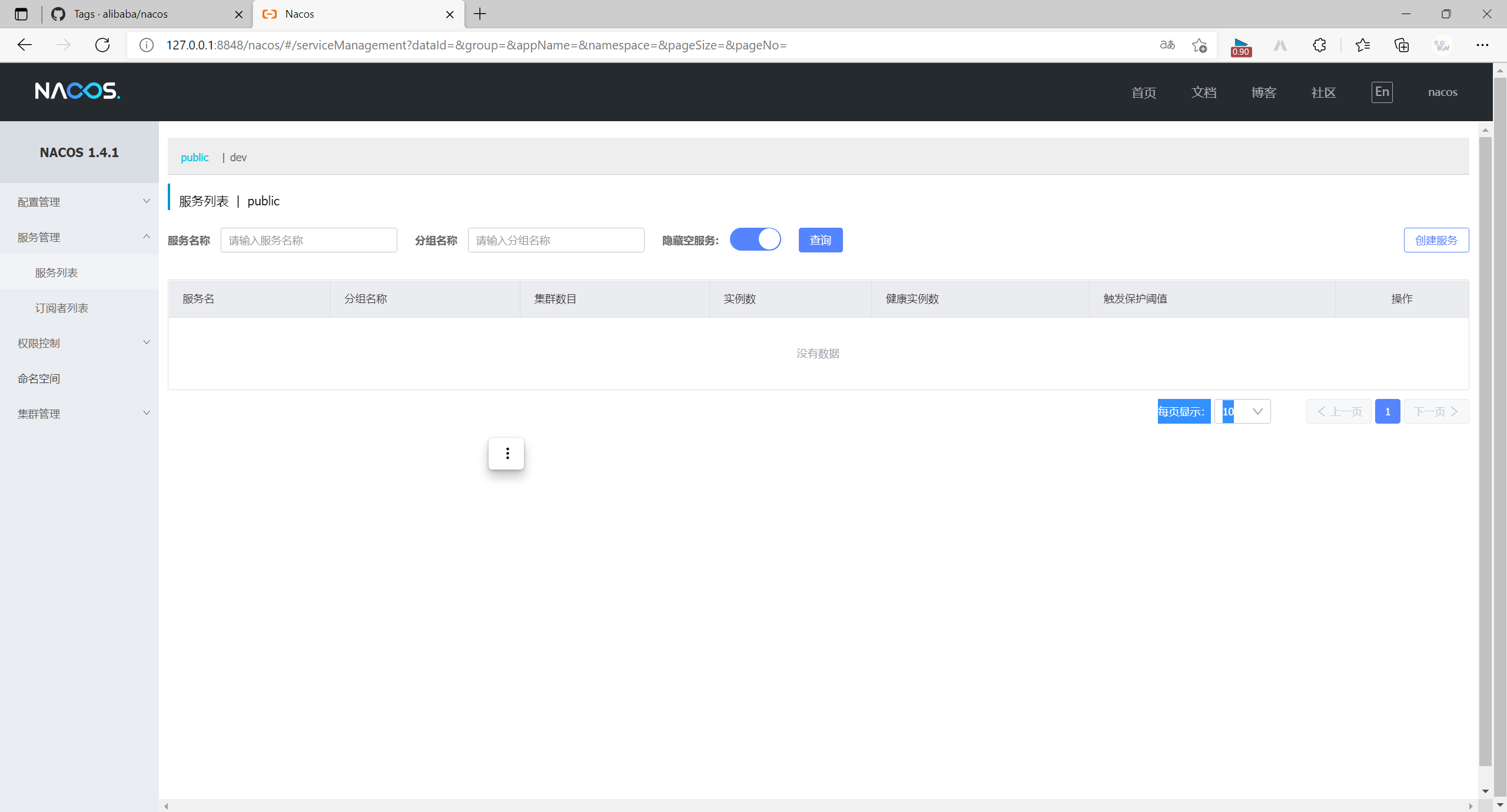The image size is (1507, 812).
Task: Click the site information icon in address bar
Action: 147,45
